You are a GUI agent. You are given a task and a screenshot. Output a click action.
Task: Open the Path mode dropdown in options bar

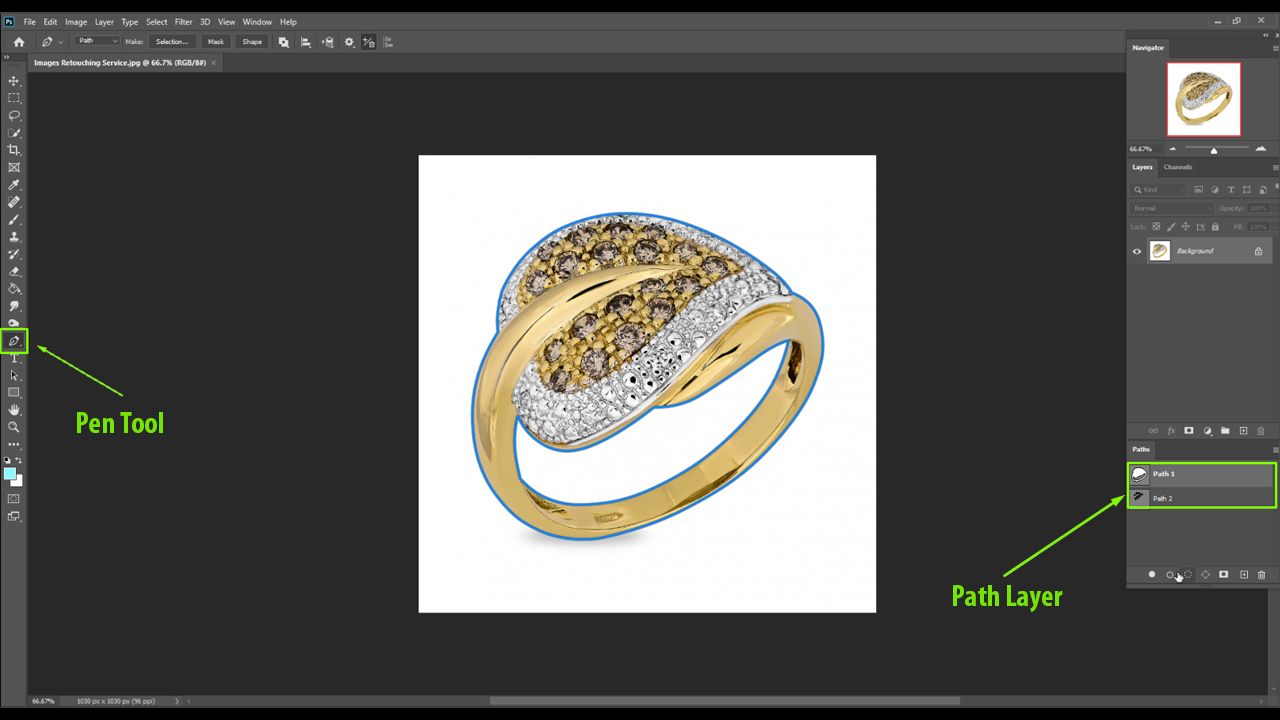point(97,40)
